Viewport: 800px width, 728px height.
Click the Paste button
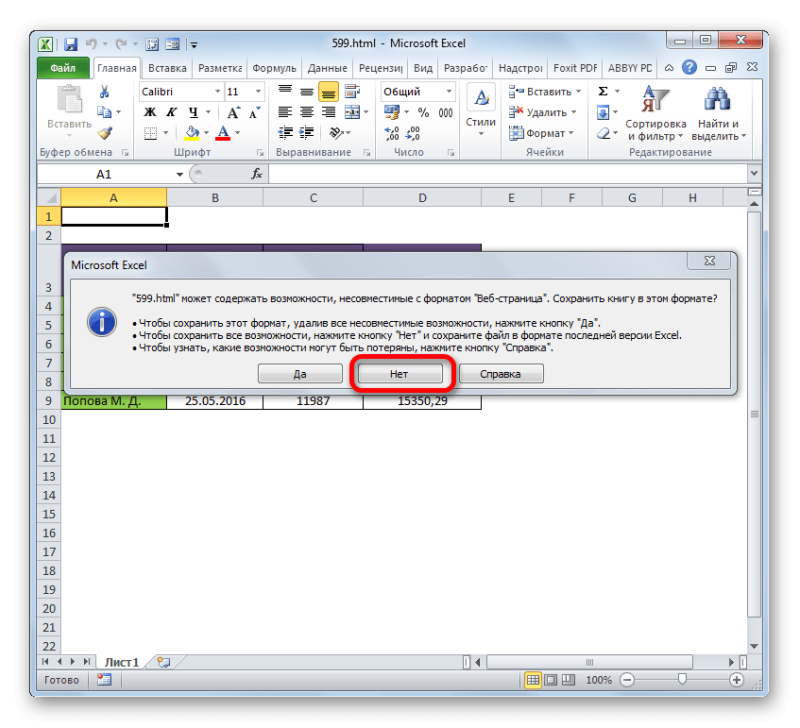pos(69,111)
